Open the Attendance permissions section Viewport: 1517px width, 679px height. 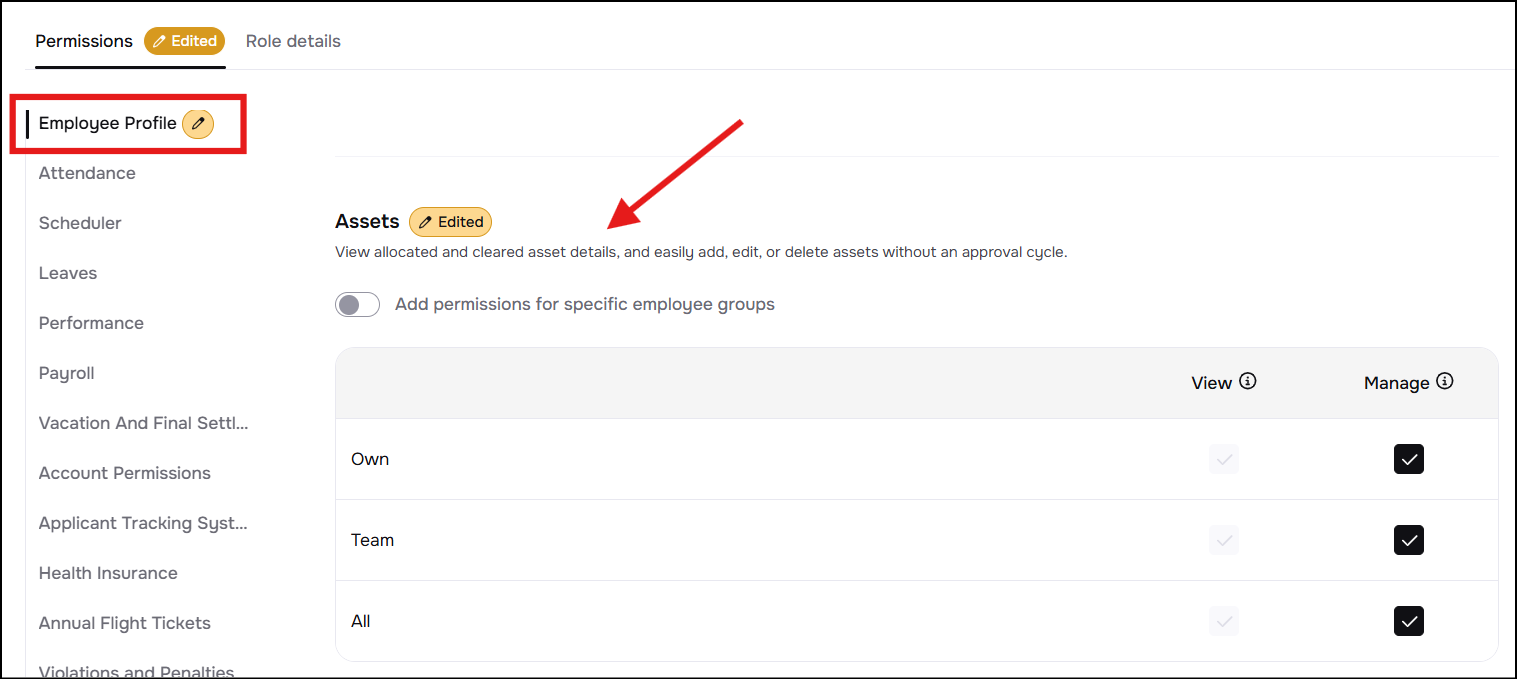(x=87, y=173)
